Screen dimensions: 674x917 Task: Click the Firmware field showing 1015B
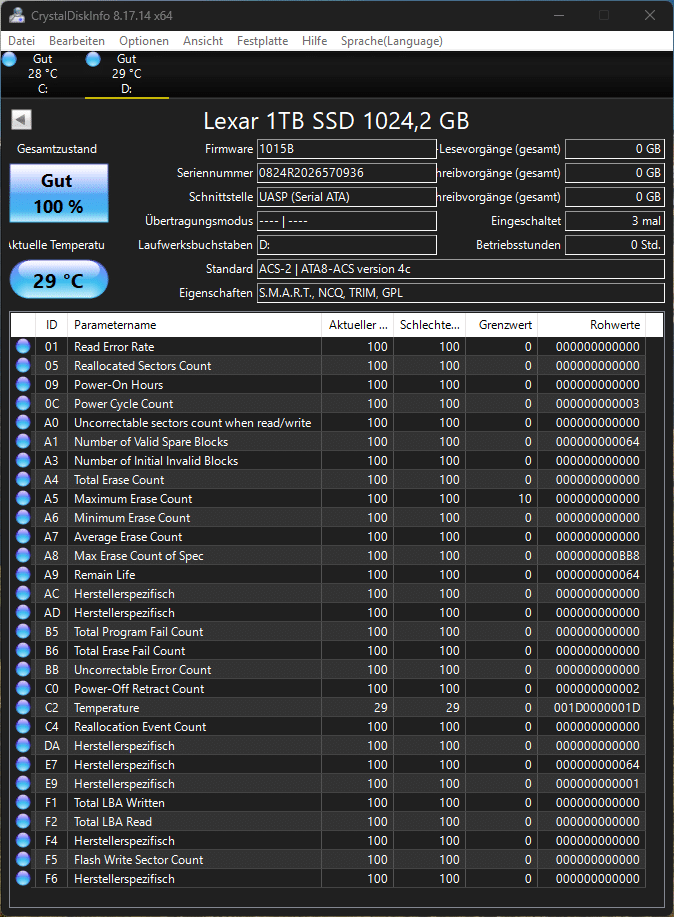pos(346,149)
